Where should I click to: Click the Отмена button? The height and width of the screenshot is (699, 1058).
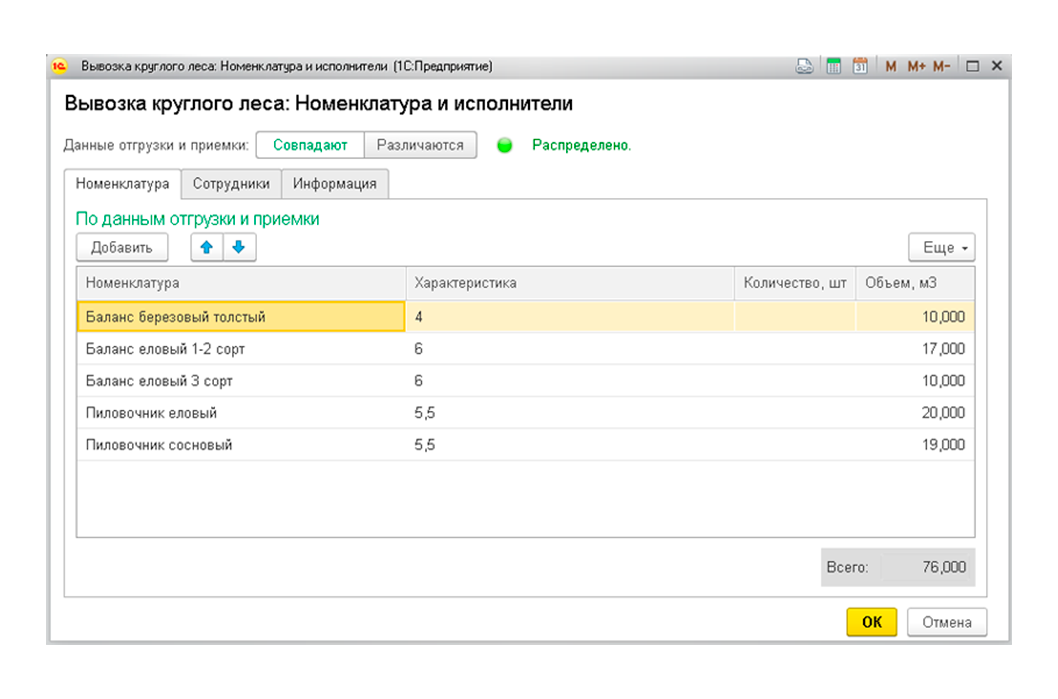[x=947, y=622]
